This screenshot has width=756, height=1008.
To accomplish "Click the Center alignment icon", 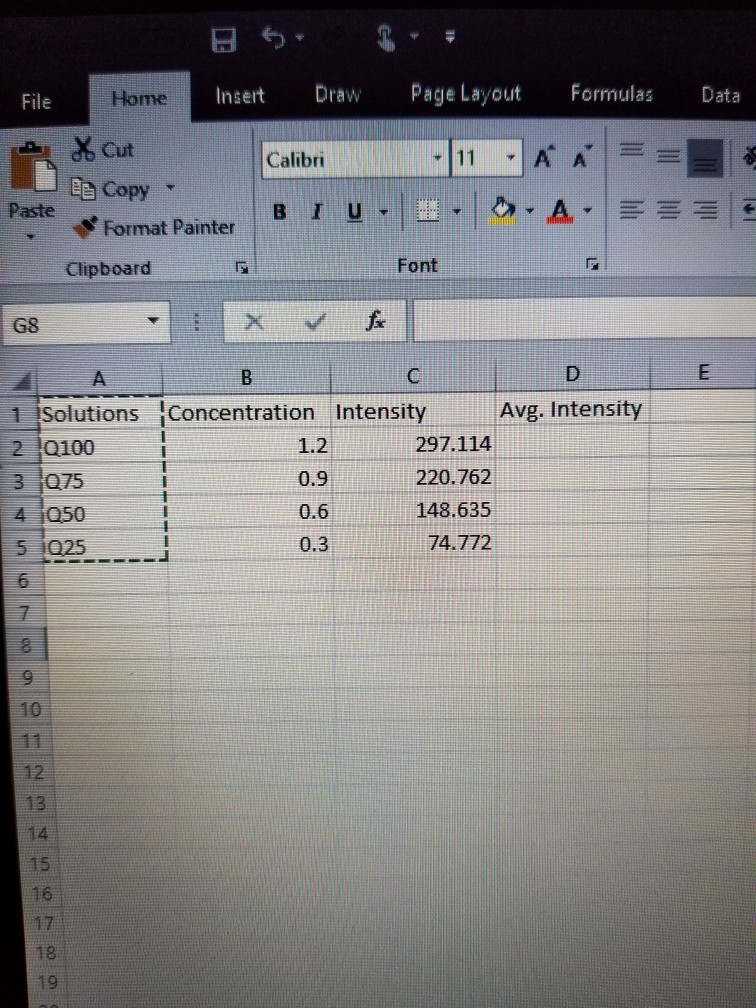I will pyautogui.click(x=669, y=210).
